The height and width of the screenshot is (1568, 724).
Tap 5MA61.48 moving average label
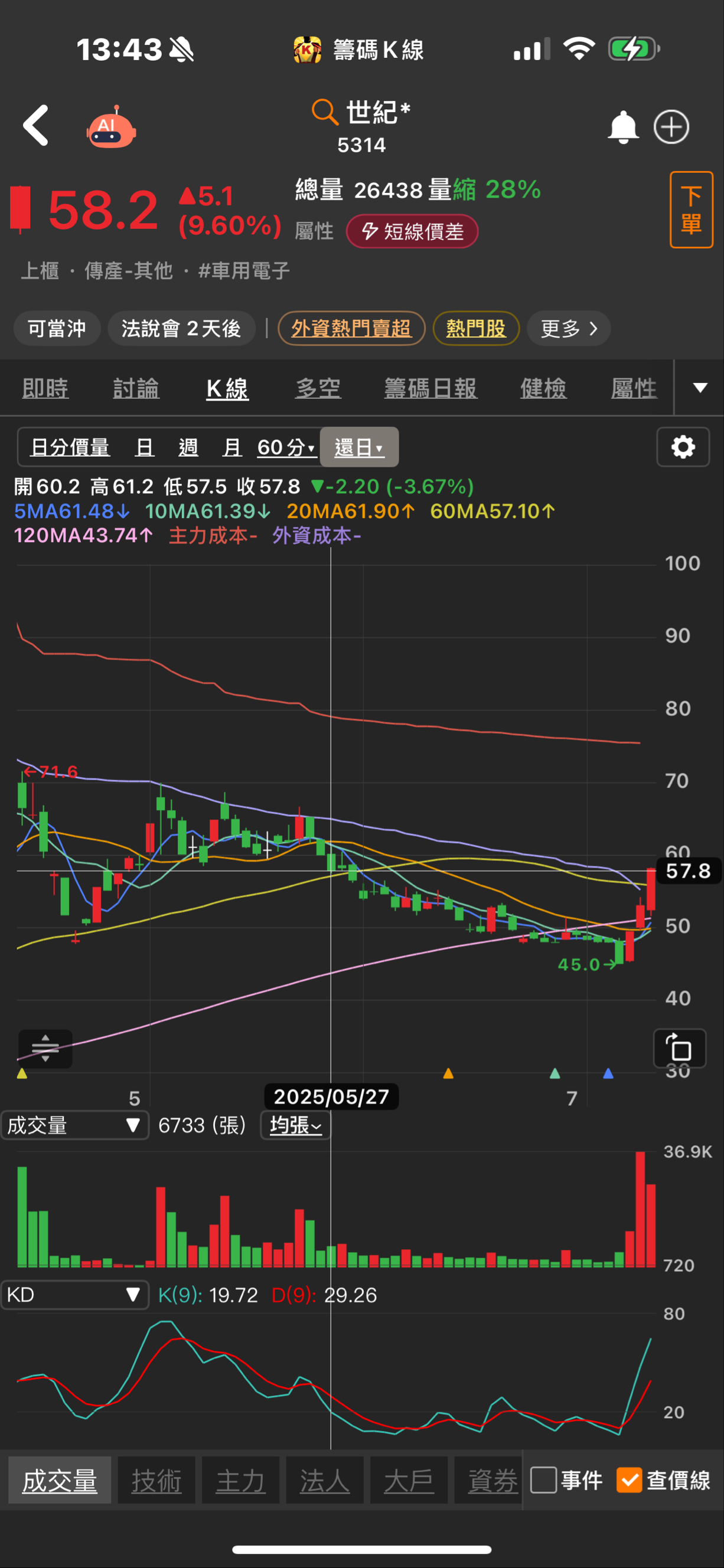point(71,510)
